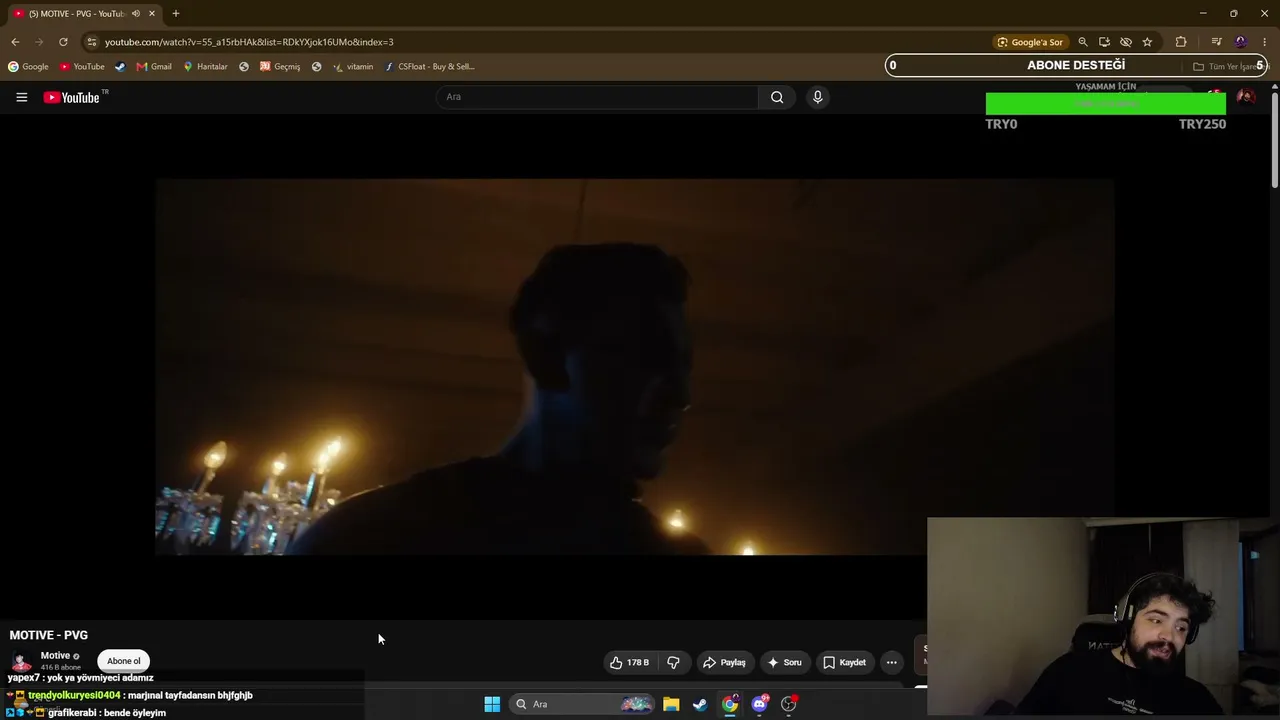Open more actions three-dot menu
The image size is (1280, 720).
pos(892,662)
